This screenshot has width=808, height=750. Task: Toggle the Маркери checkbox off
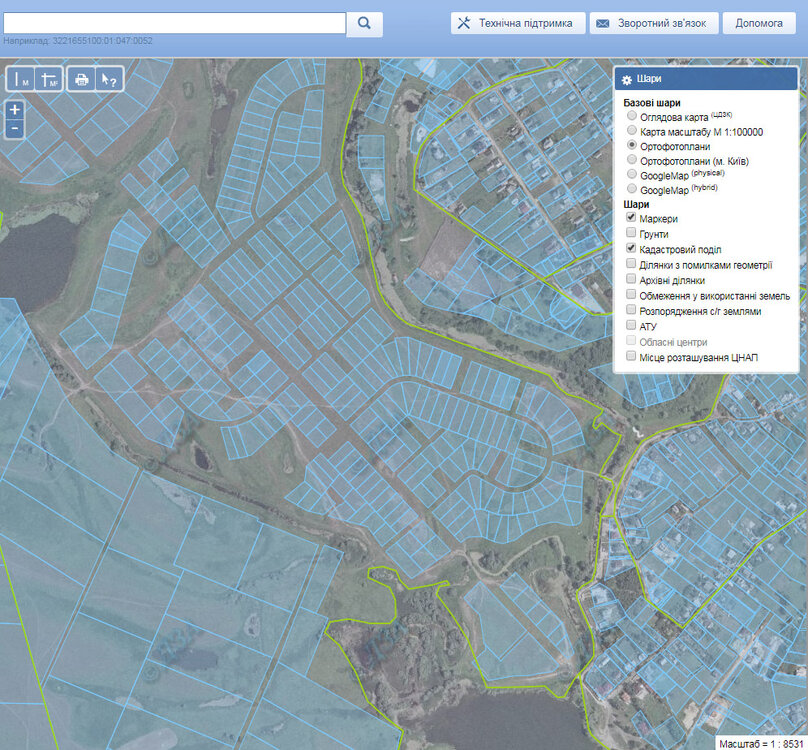[631, 218]
